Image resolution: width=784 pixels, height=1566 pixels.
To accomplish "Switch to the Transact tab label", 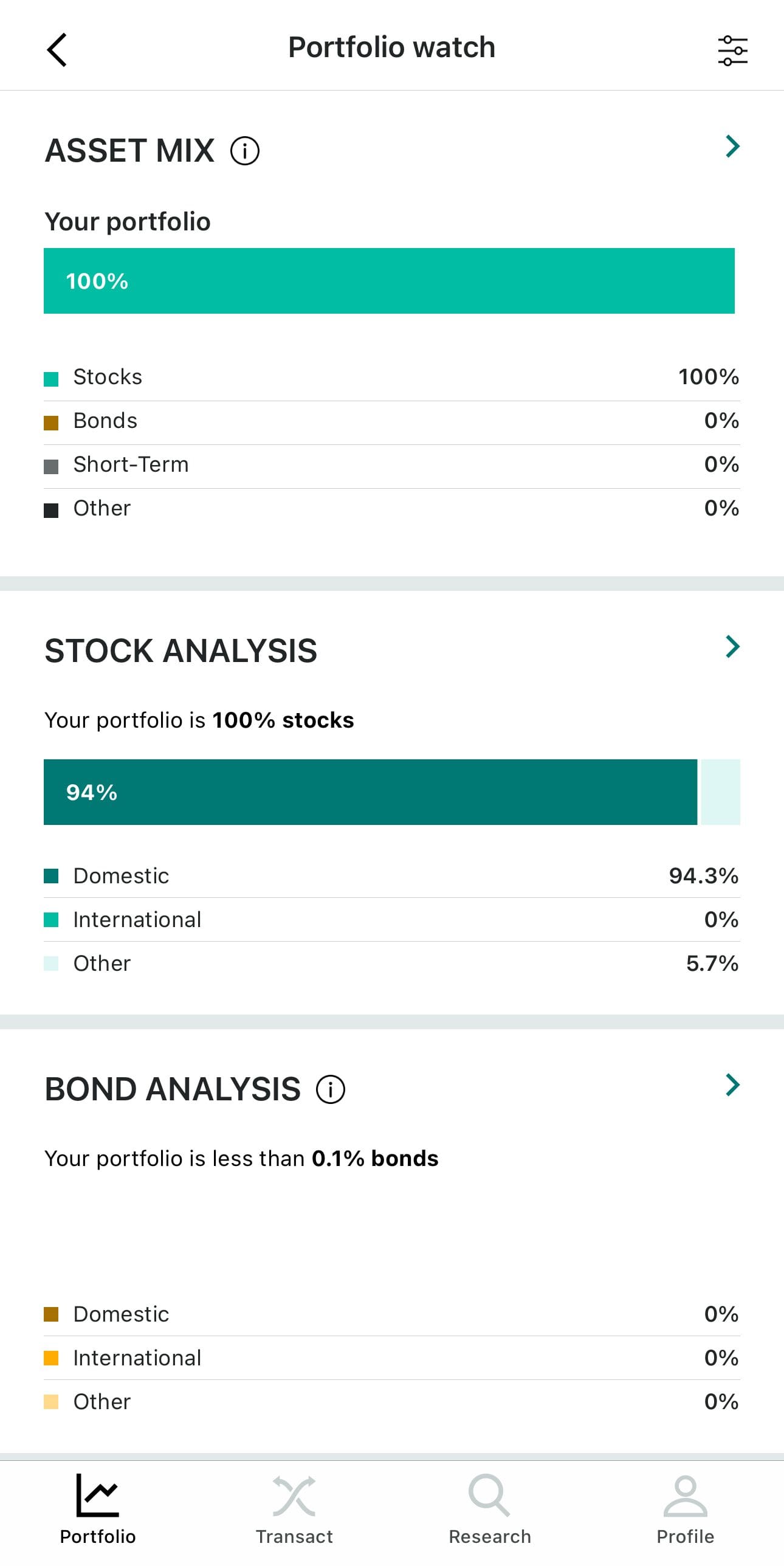I will [x=294, y=1537].
